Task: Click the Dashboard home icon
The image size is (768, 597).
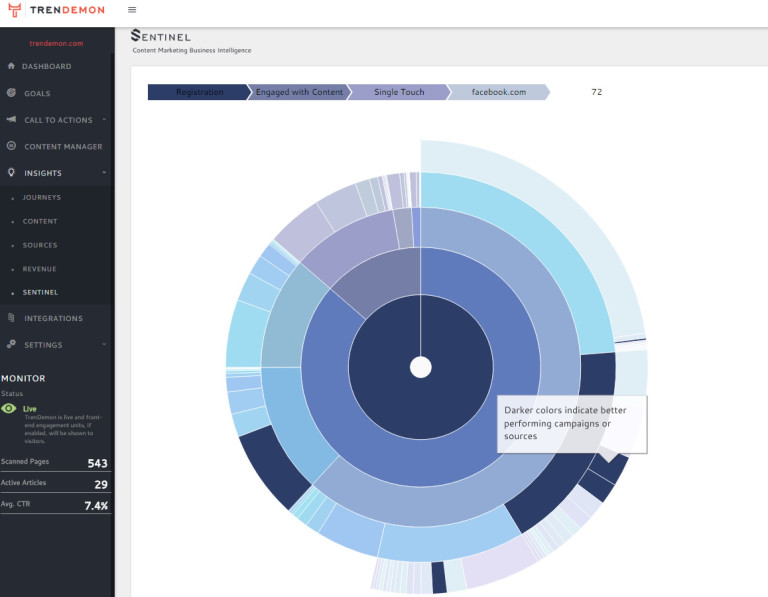Action: [x=11, y=66]
